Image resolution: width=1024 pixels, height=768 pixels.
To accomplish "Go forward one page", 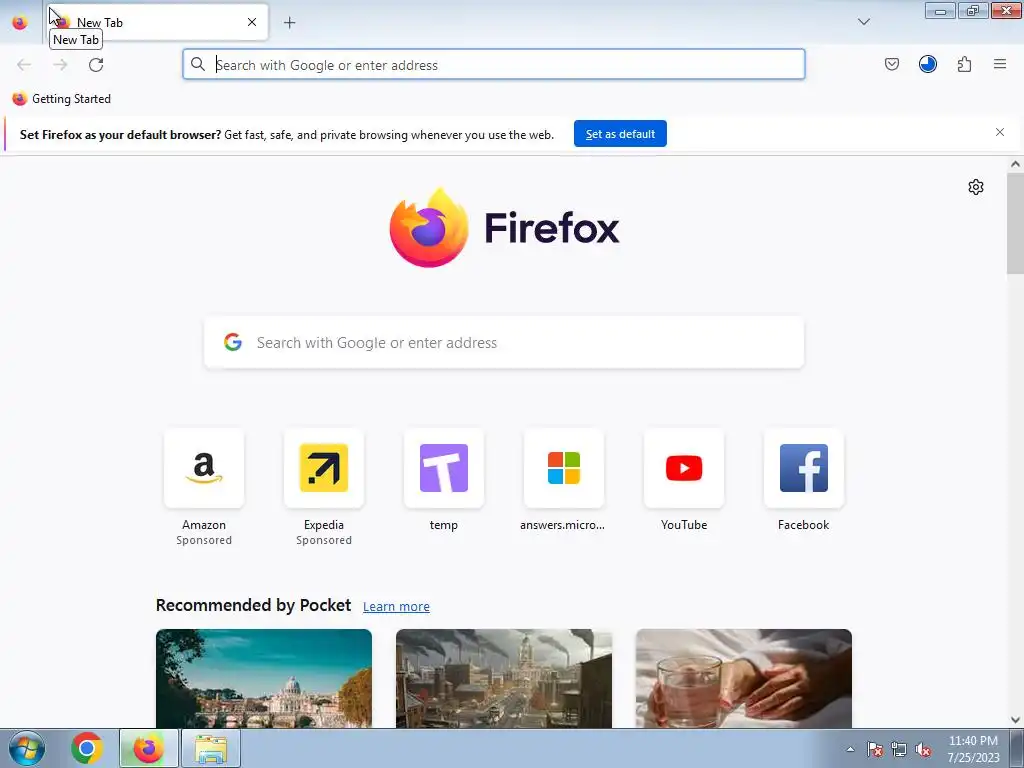I will tap(60, 65).
